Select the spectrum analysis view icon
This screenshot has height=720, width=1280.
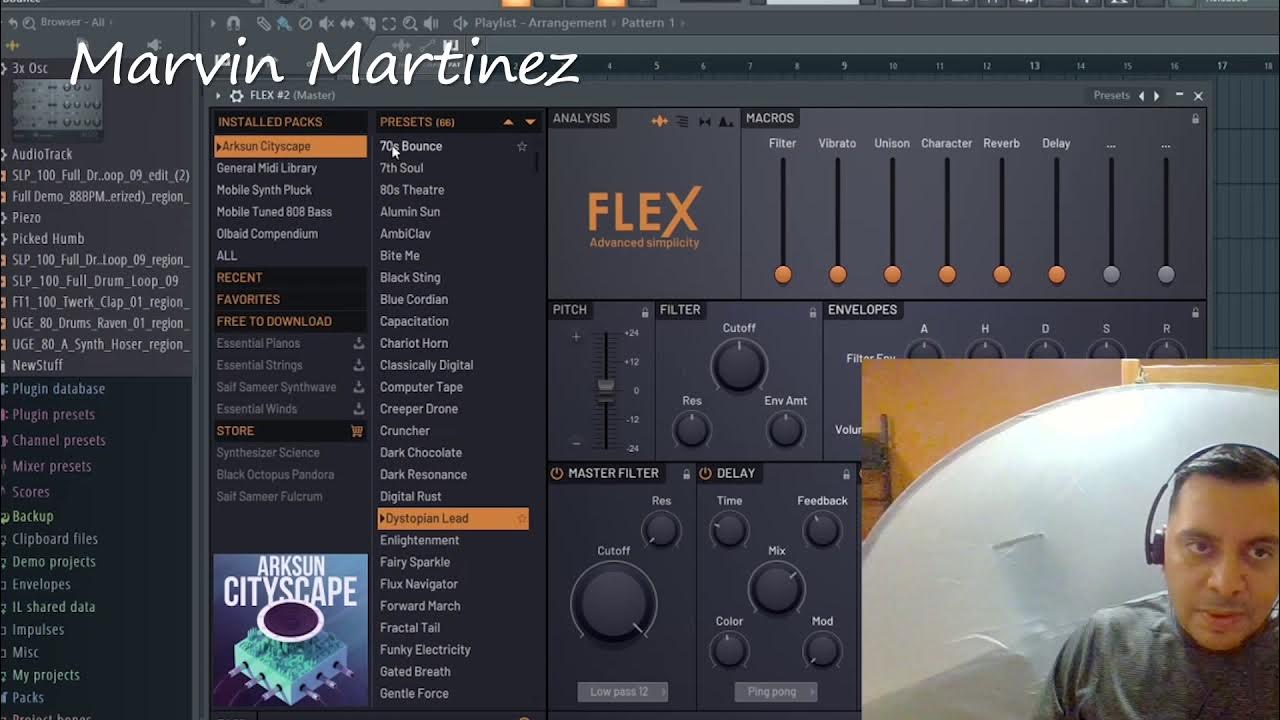tap(726, 121)
